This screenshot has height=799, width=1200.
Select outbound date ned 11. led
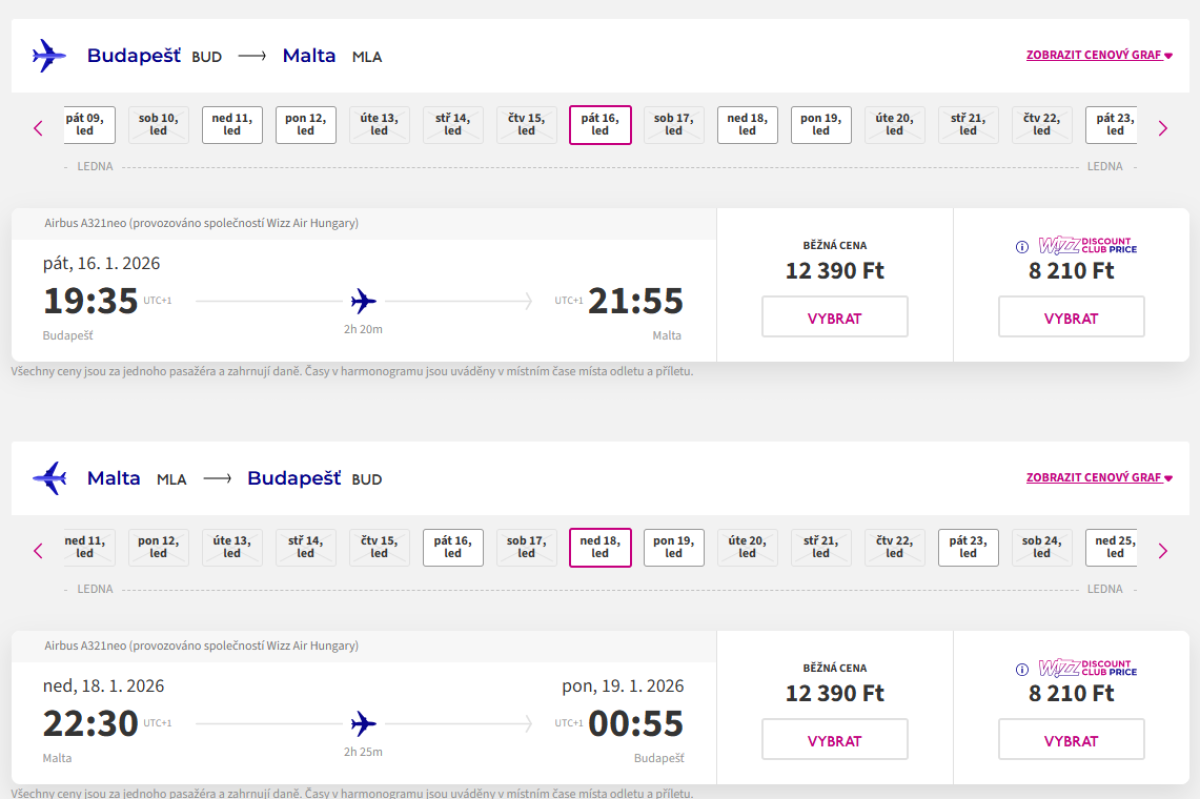[x=232, y=124]
